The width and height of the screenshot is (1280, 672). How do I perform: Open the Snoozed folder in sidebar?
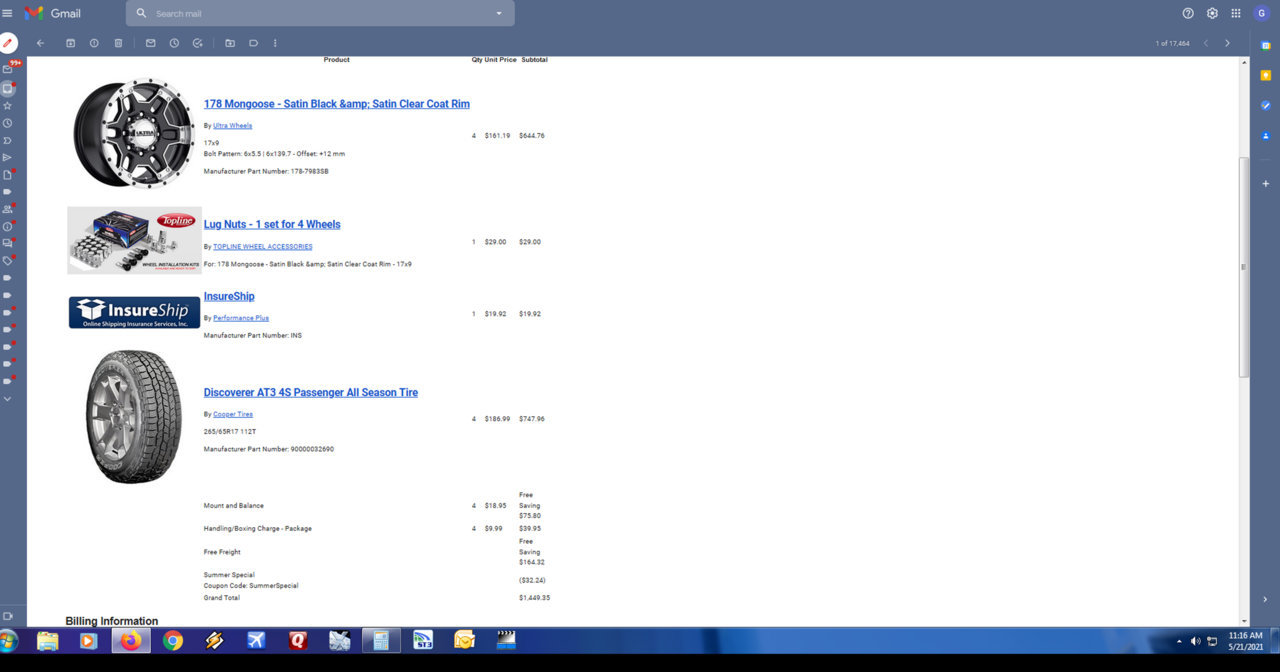pyautogui.click(x=8, y=123)
